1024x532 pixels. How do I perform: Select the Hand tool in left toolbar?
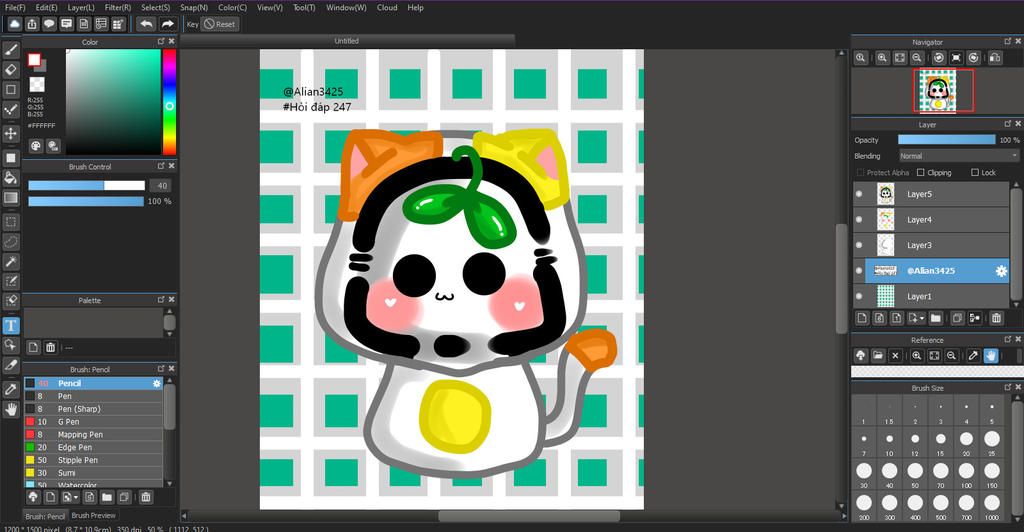click(11, 409)
